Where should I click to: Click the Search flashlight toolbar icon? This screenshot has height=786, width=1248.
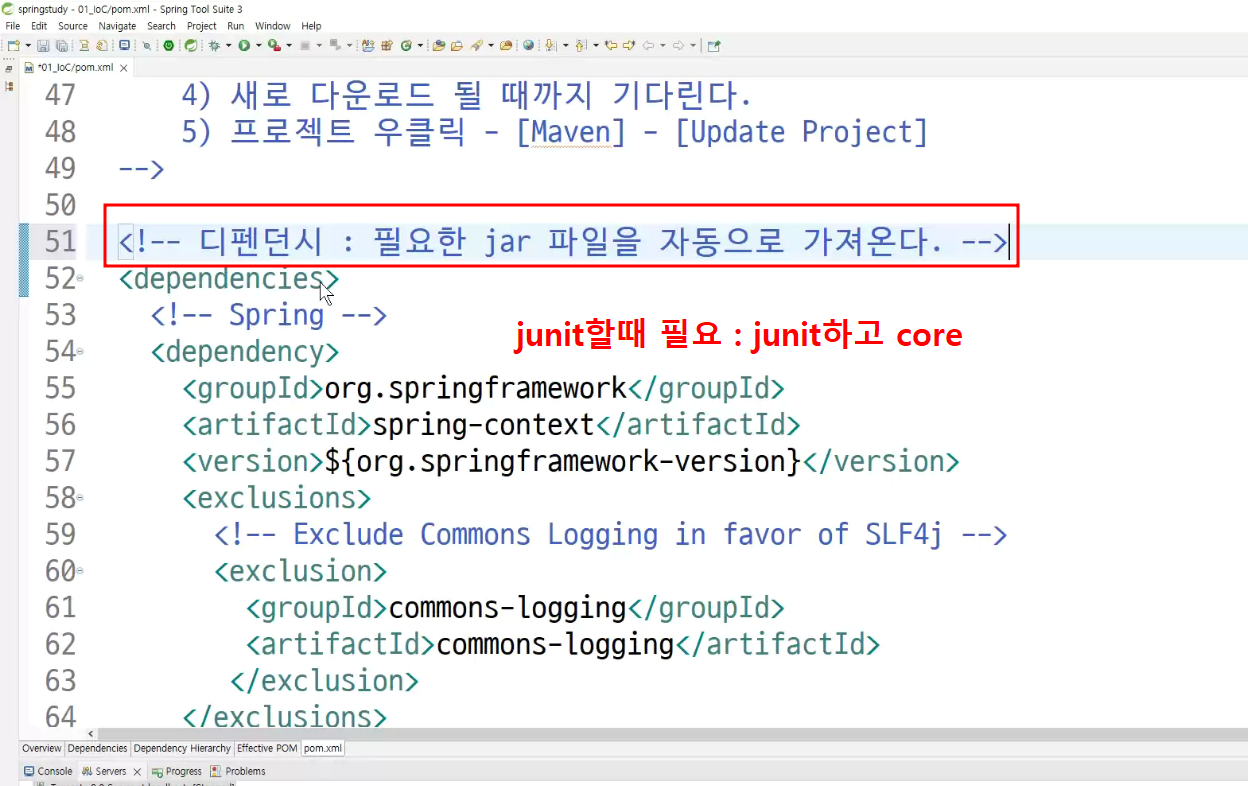476,45
